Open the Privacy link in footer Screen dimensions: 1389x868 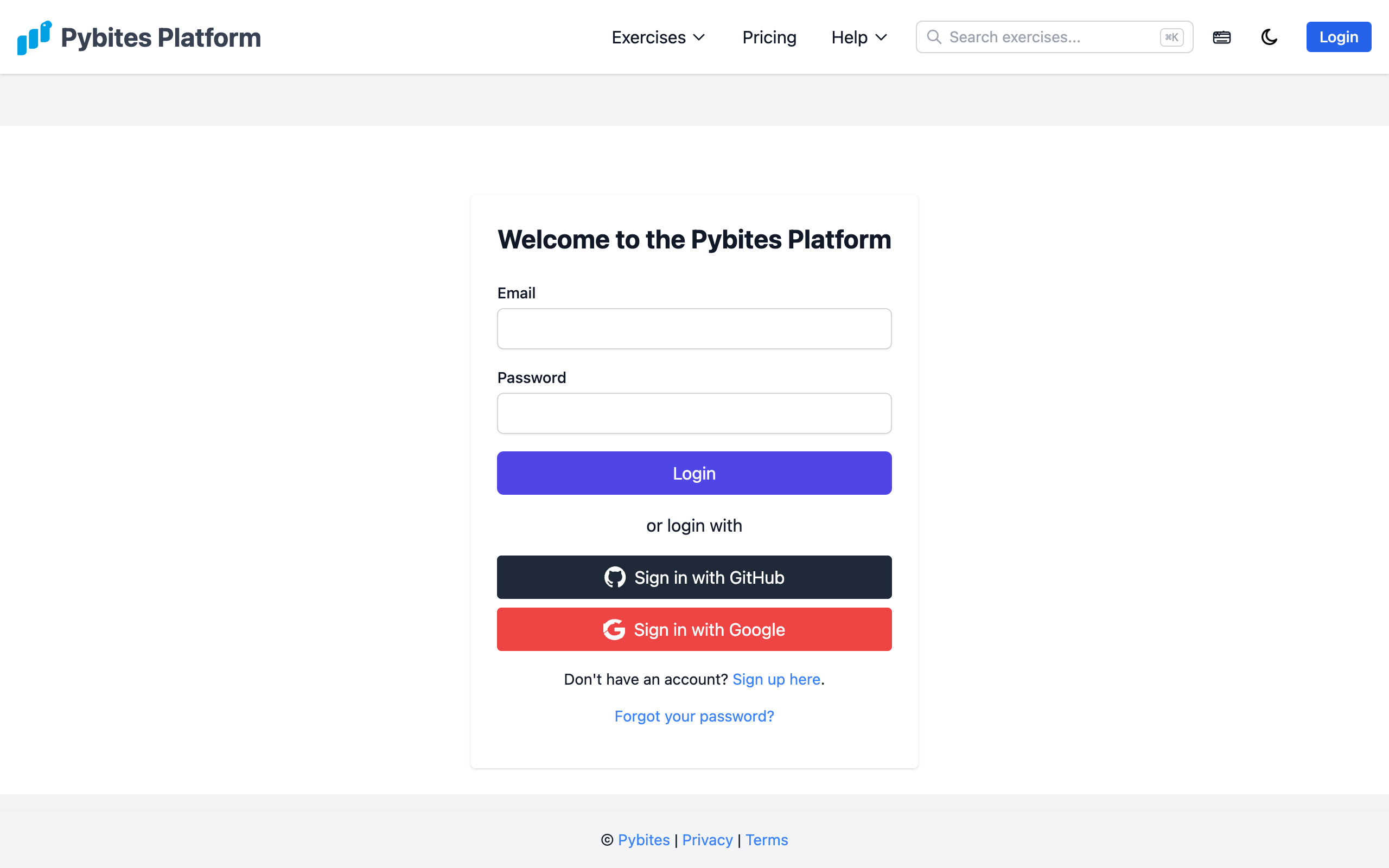coord(707,839)
